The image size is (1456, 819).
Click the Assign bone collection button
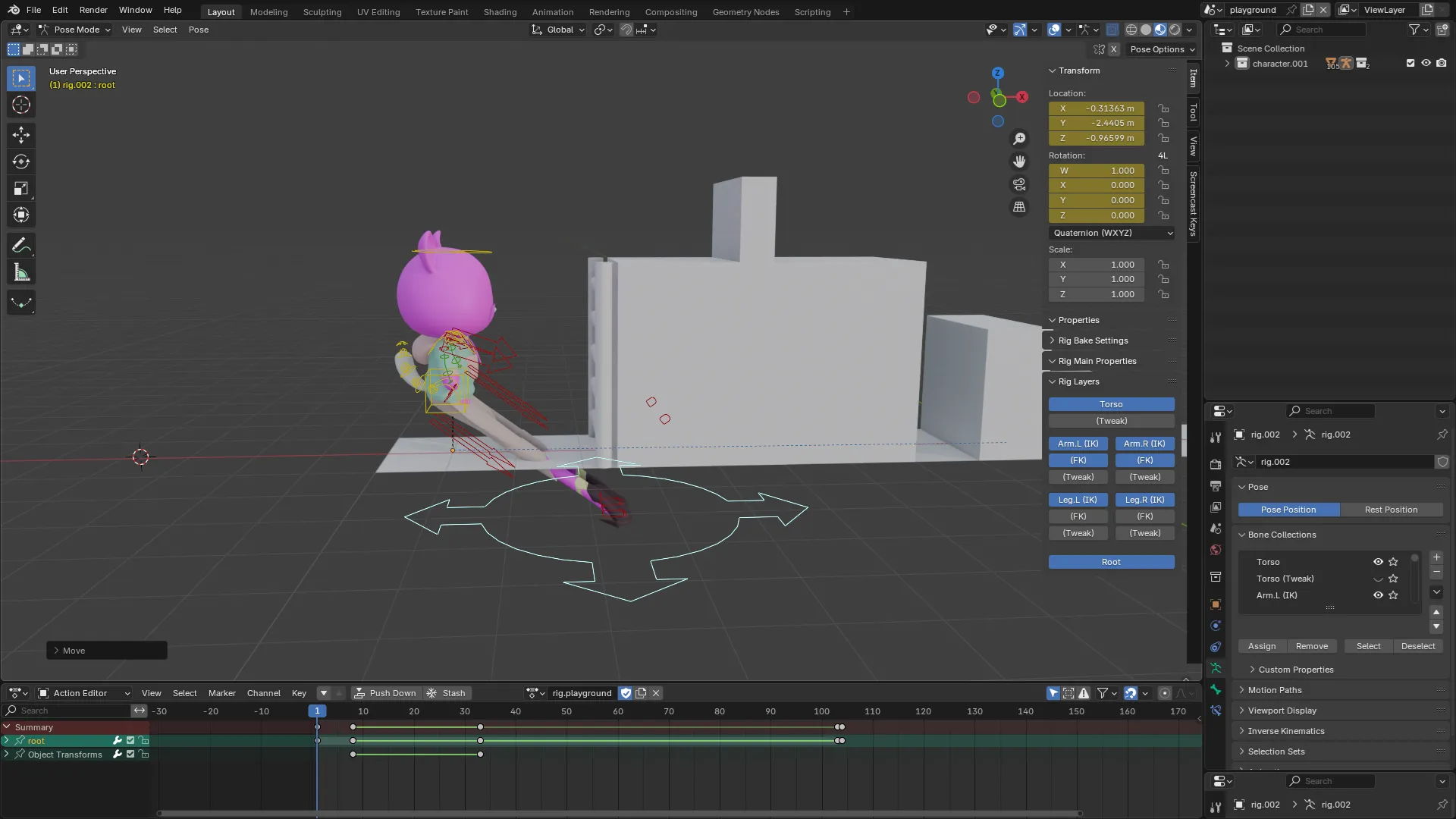(x=1262, y=646)
